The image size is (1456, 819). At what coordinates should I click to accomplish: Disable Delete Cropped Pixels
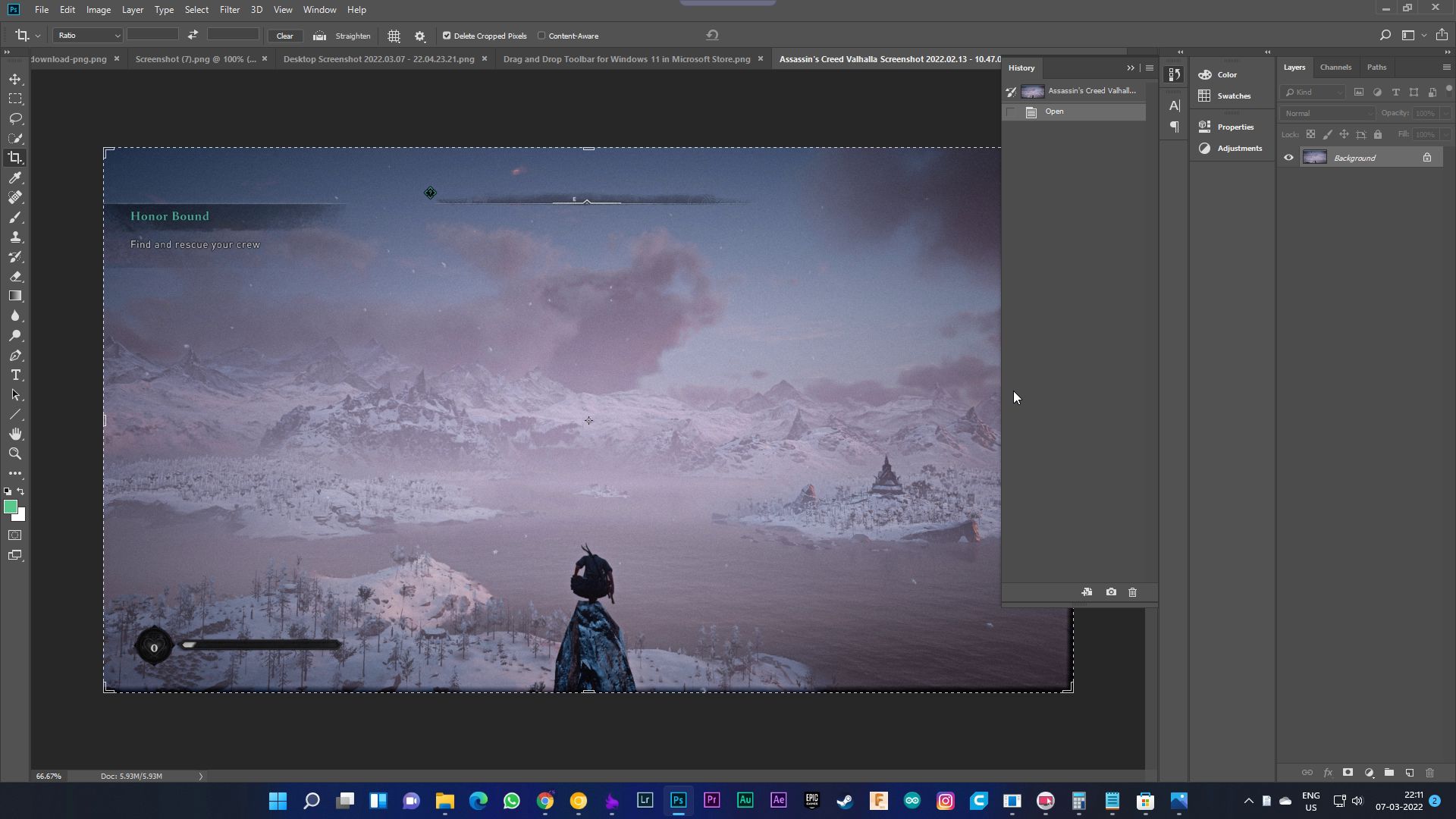(447, 36)
